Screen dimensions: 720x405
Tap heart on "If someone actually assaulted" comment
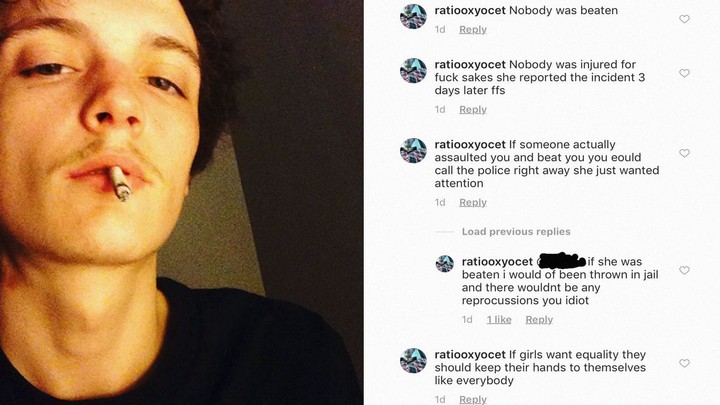tap(684, 153)
